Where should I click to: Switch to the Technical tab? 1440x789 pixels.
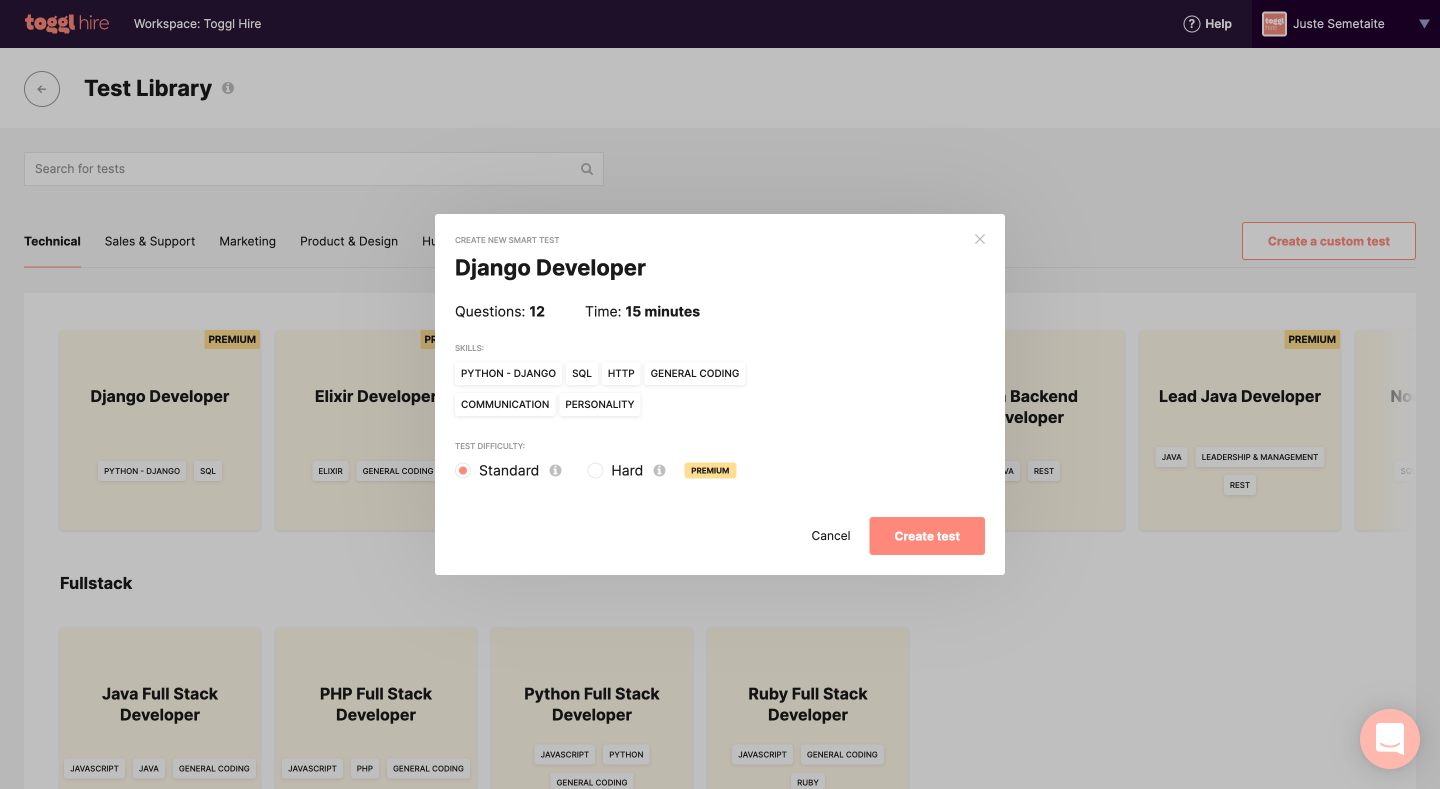pyautogui.click(x=52, y=241)
